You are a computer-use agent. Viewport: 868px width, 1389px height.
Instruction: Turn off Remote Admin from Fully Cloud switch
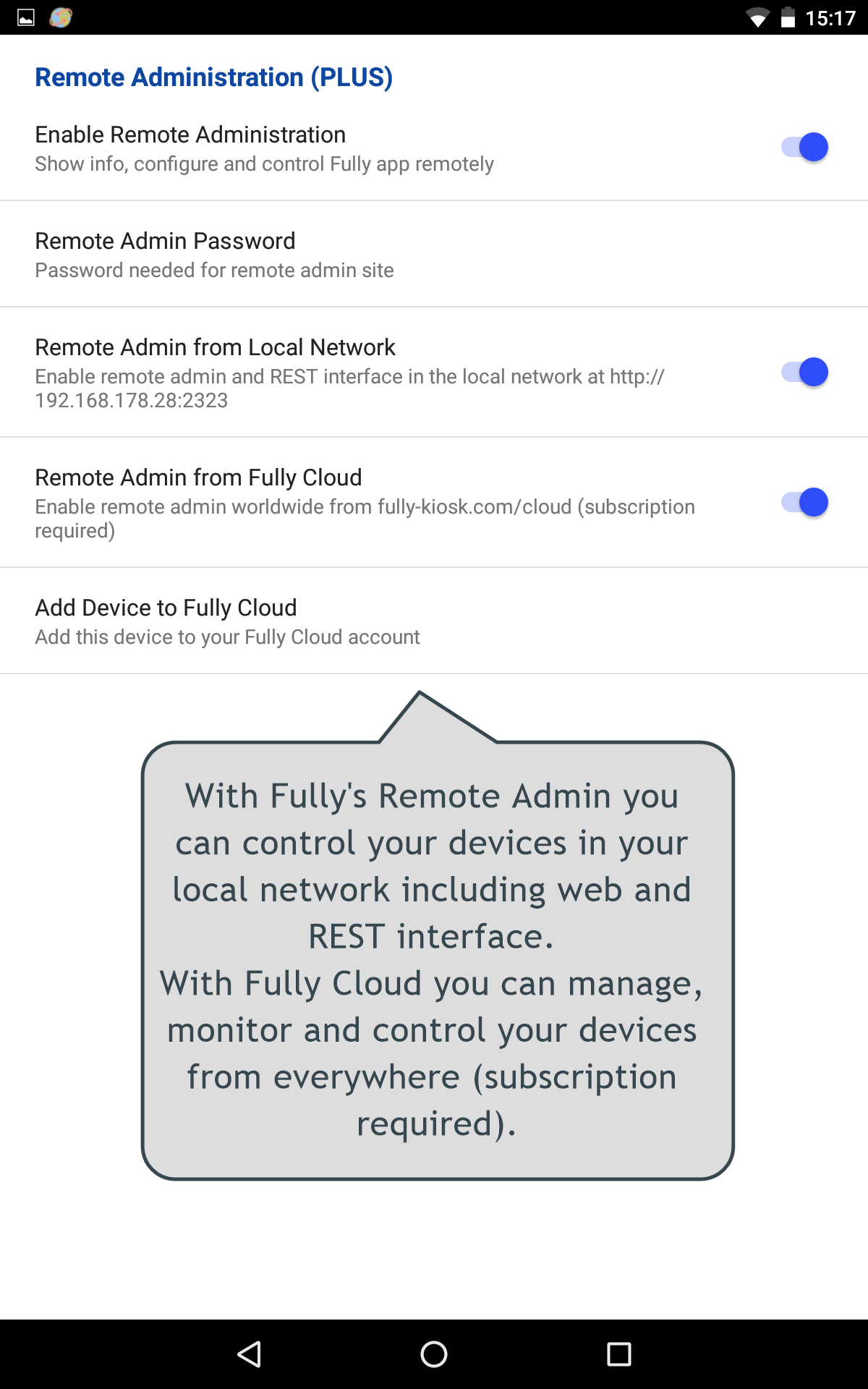(x=804, y=503)
